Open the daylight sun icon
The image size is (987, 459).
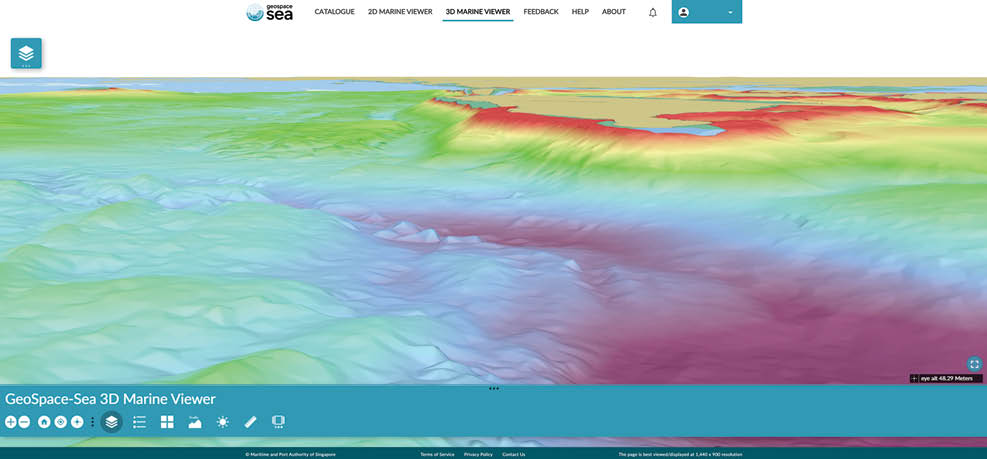[x=223, y=422]
